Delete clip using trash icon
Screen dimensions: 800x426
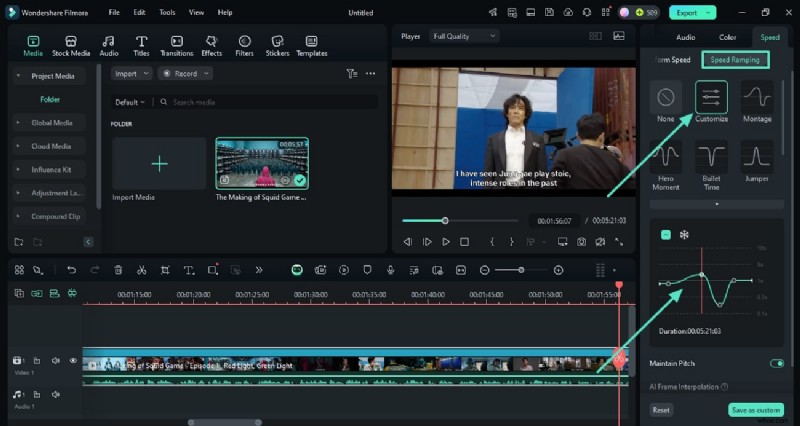(118, 270)
